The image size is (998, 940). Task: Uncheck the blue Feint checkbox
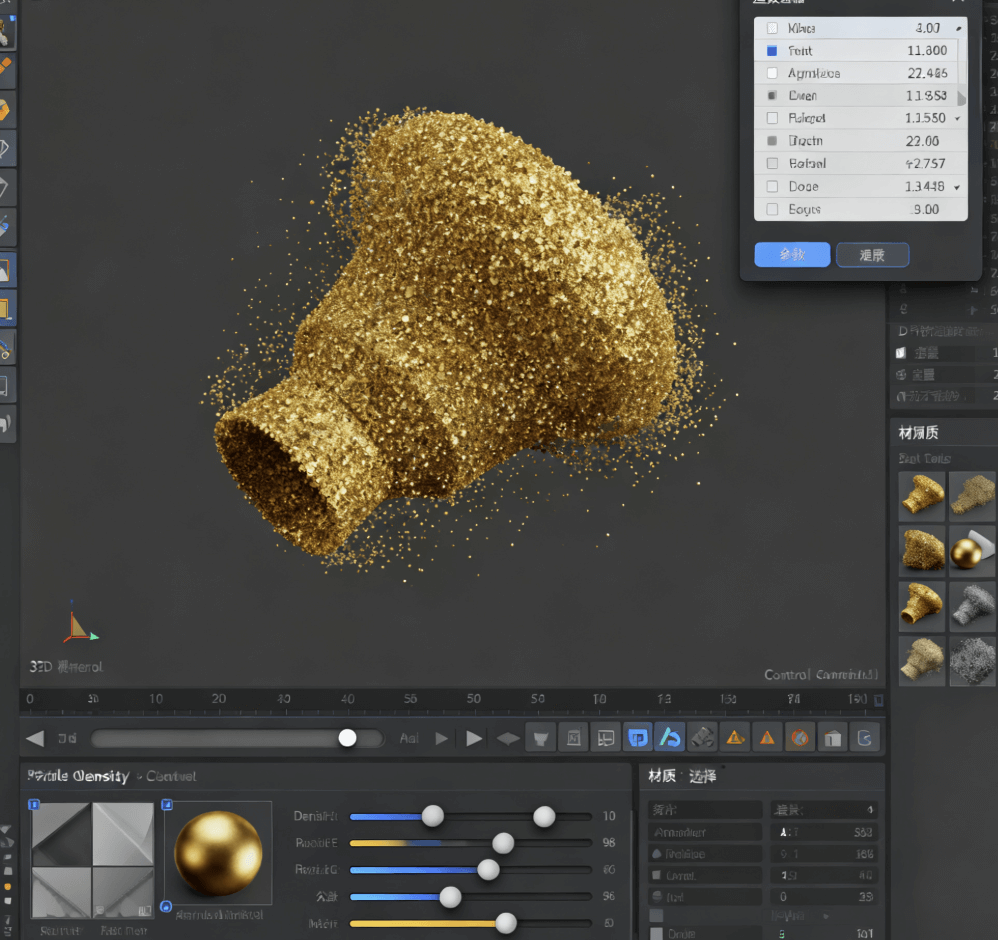[772, 51]
